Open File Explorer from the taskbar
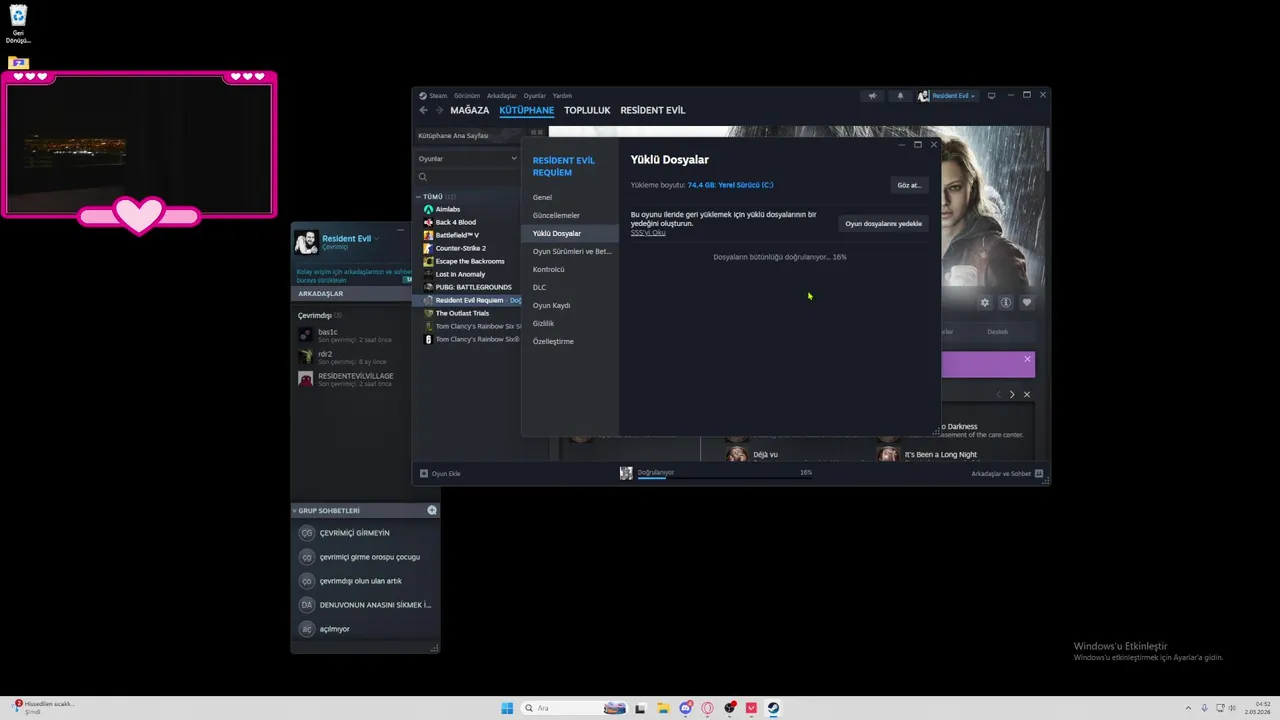Viewport: 1280px width, 720px height. point(662,708)
